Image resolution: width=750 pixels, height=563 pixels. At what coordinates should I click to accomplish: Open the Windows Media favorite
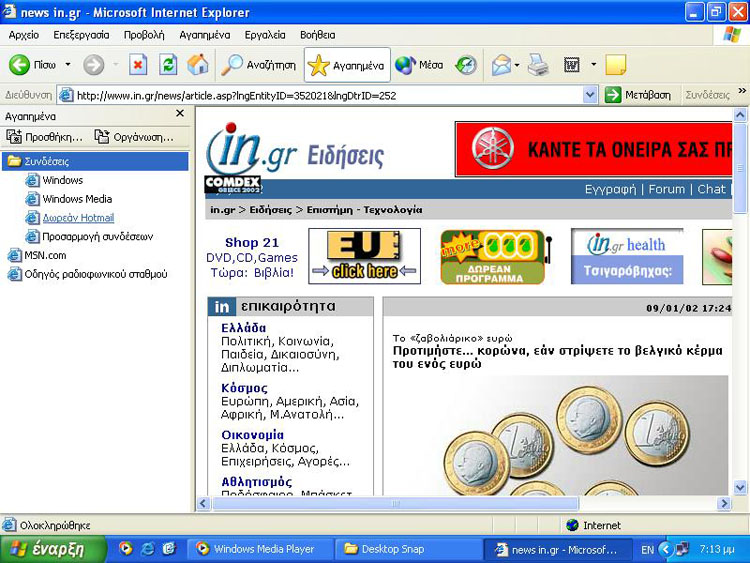pos(69,199)
